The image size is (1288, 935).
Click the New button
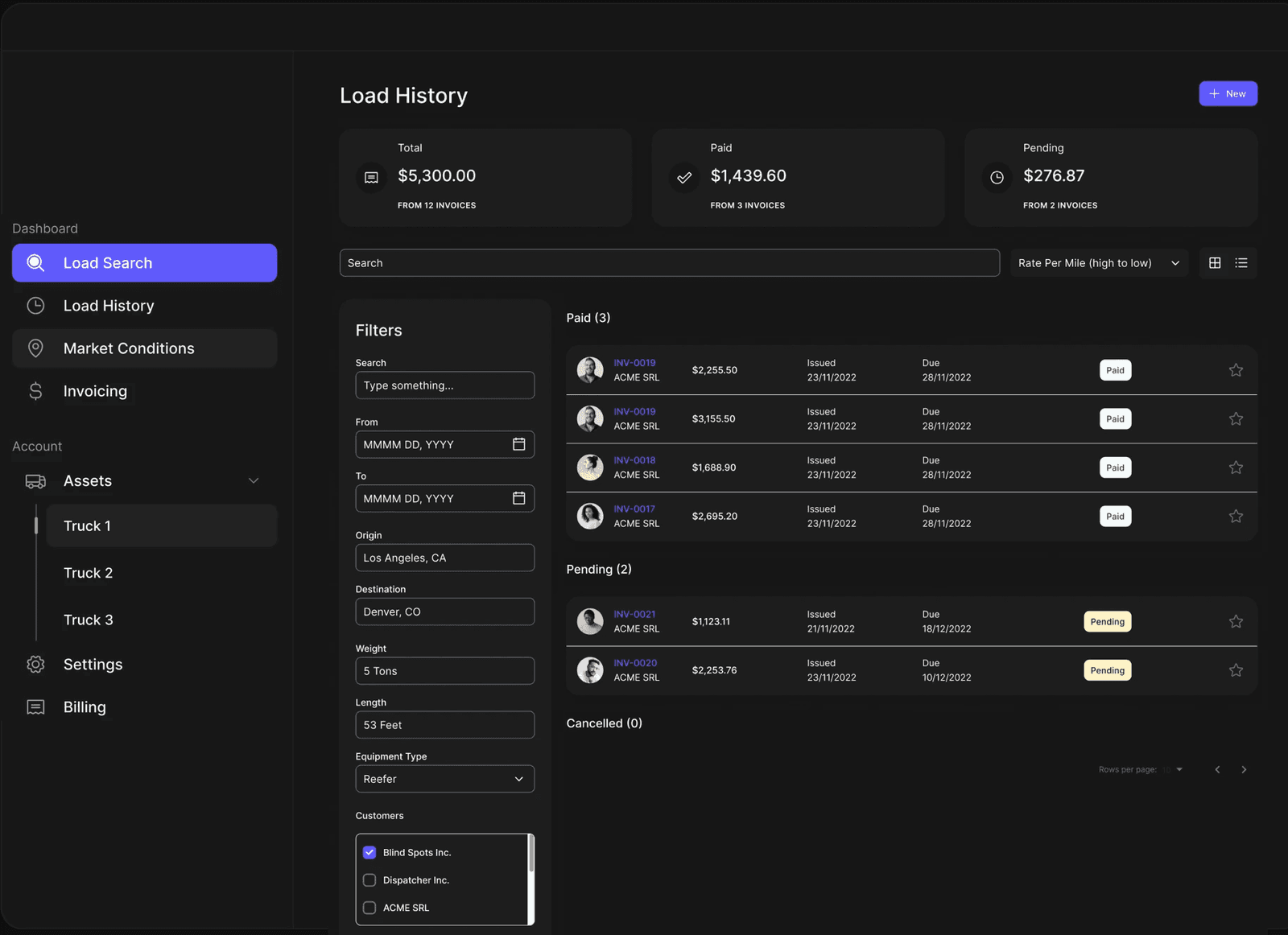tap(1228, 94)
